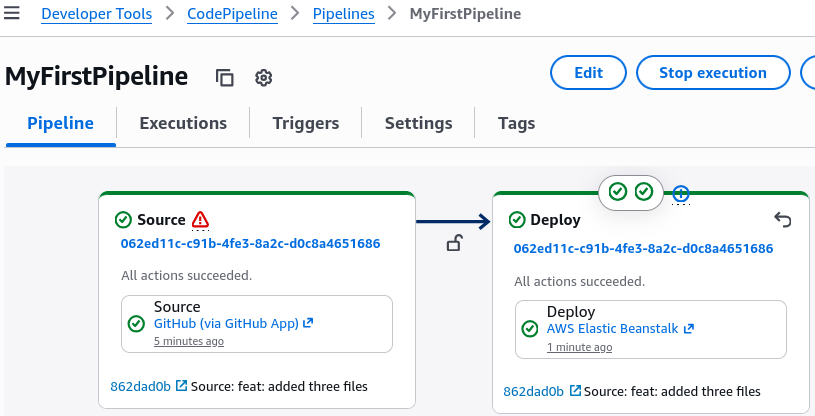Click the Source stage warning triangle icon
The image size is (815, 416).
point(200,219)
